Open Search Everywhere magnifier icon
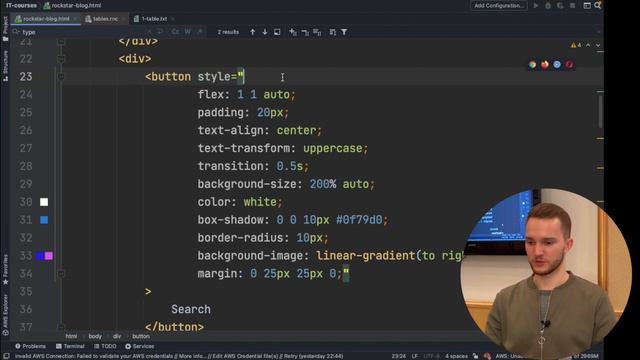The height and width of the screenshot is (360, 640). (x=598, y=6)
